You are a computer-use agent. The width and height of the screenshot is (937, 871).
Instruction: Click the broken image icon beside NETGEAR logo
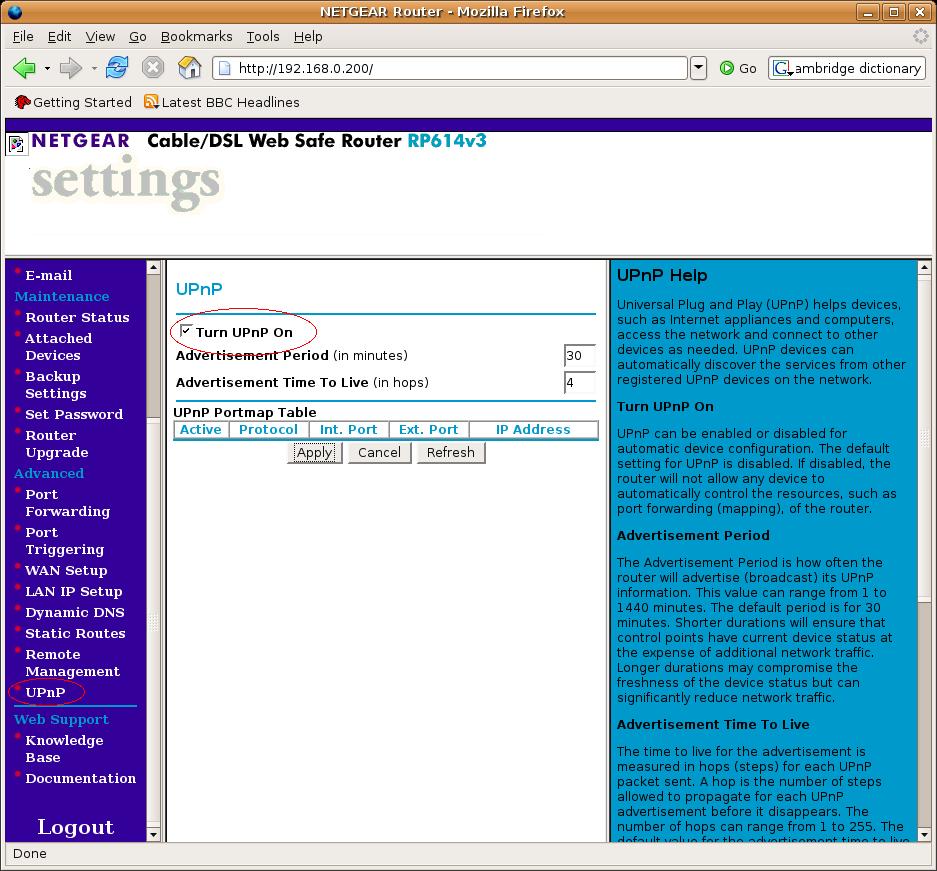pyautogui.click(x=16, y=144)
